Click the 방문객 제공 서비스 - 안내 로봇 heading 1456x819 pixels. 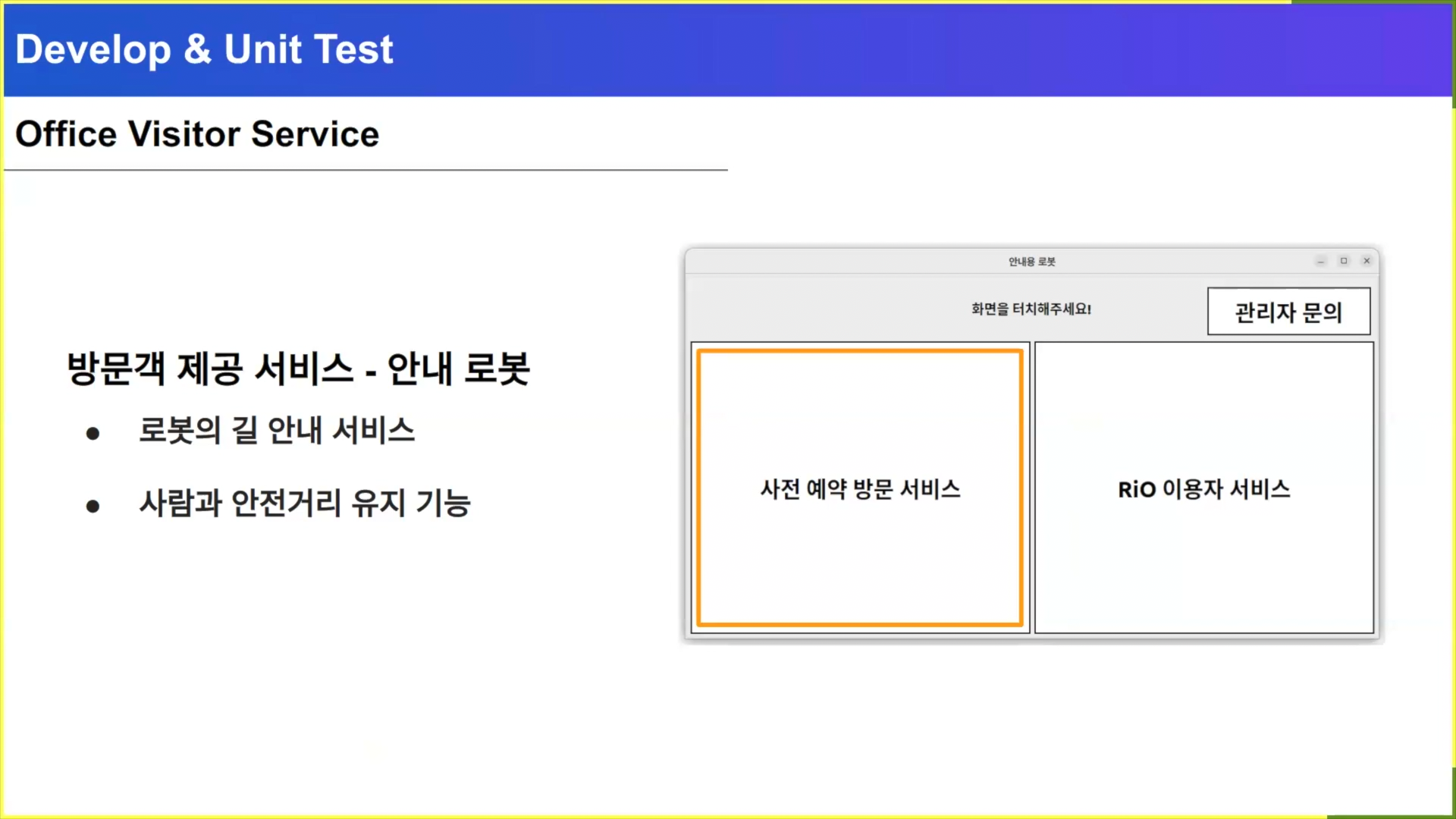tap(298, 369)
